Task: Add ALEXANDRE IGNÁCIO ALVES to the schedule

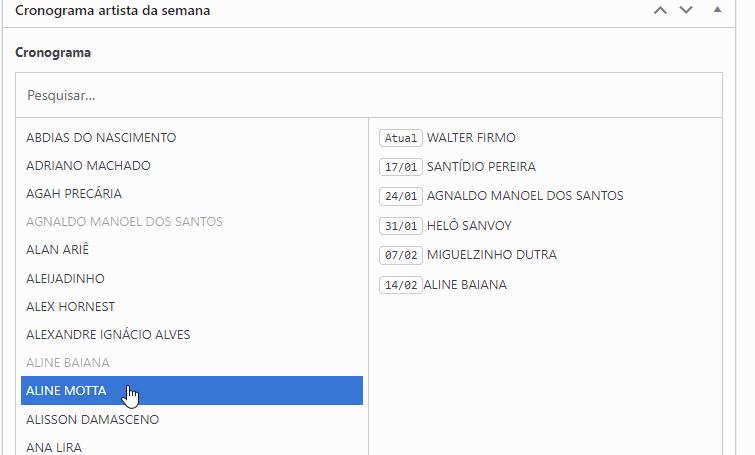Action: 108,334
